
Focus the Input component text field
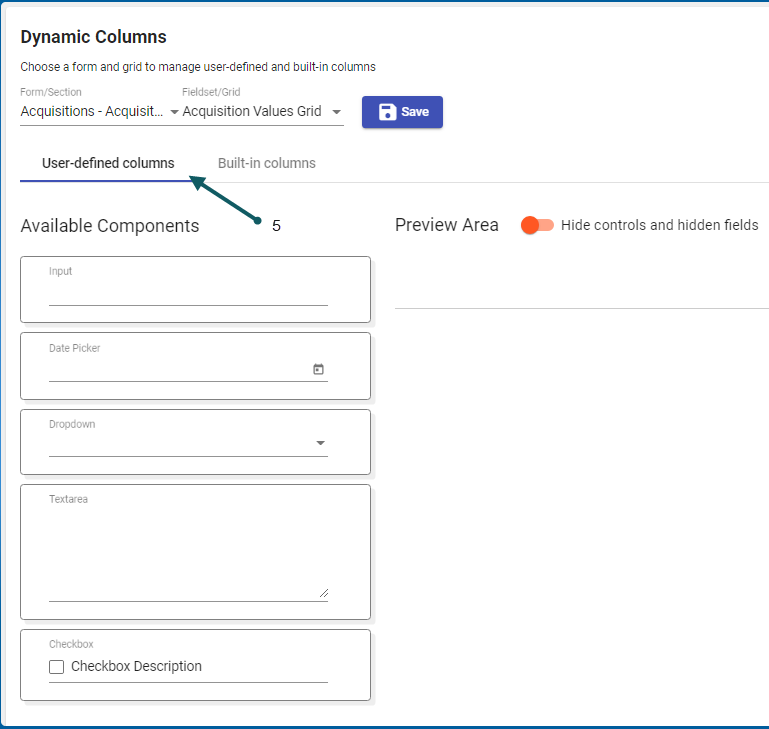click(x=188, y=293)
